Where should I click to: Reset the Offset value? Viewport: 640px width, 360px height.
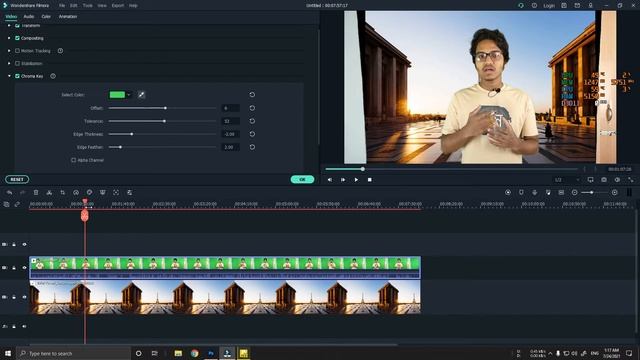252,108
